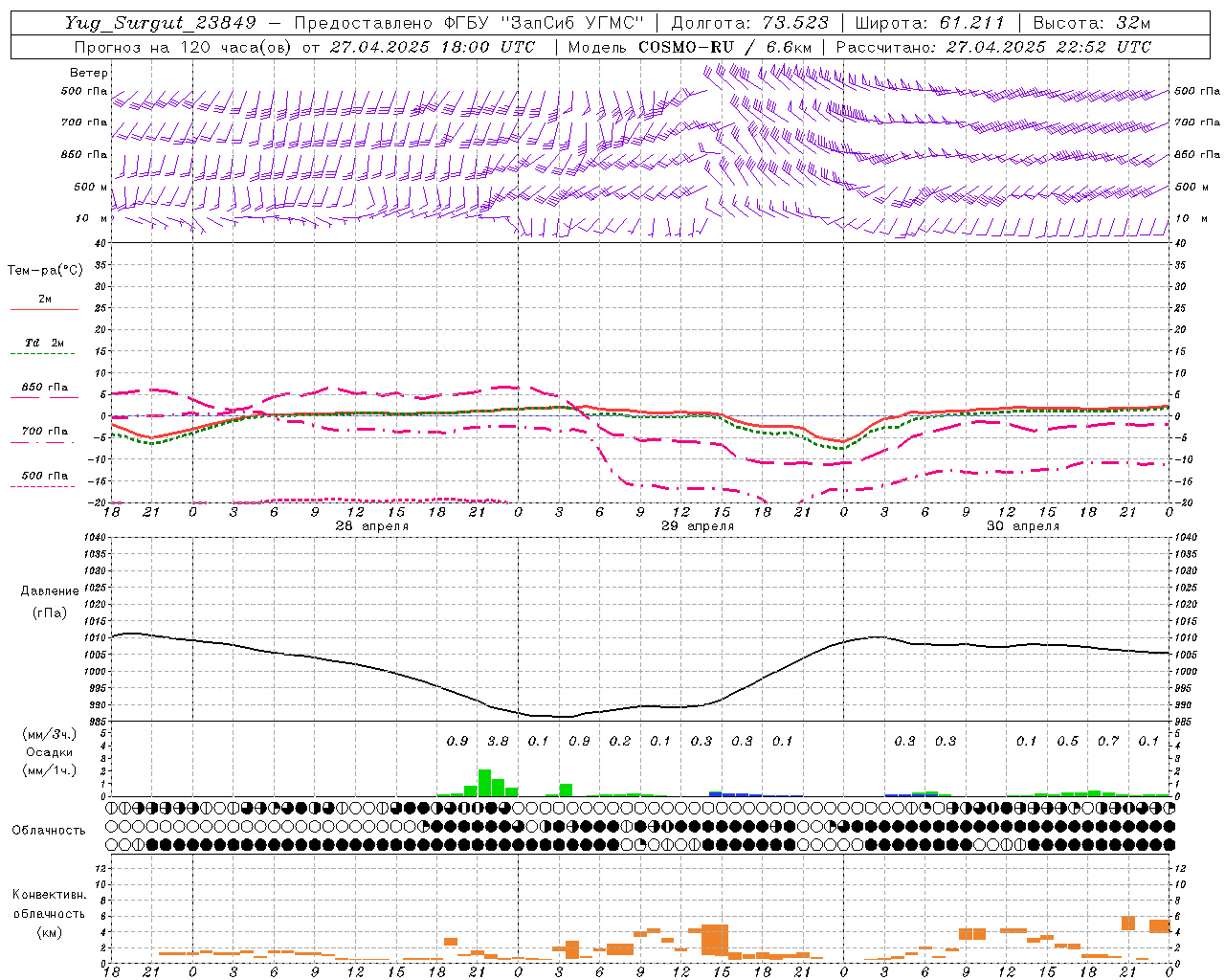Screen dimensions: 1225x980
Task: Click the Прогноз на 120 часа(ов) text
Action: pyautogui.click(x=185, y=47)
